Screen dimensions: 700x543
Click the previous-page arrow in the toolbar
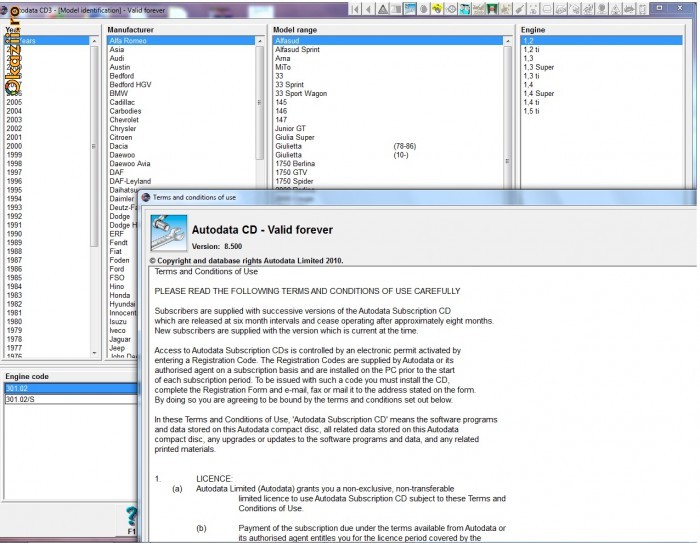click(x=368, y=8)
